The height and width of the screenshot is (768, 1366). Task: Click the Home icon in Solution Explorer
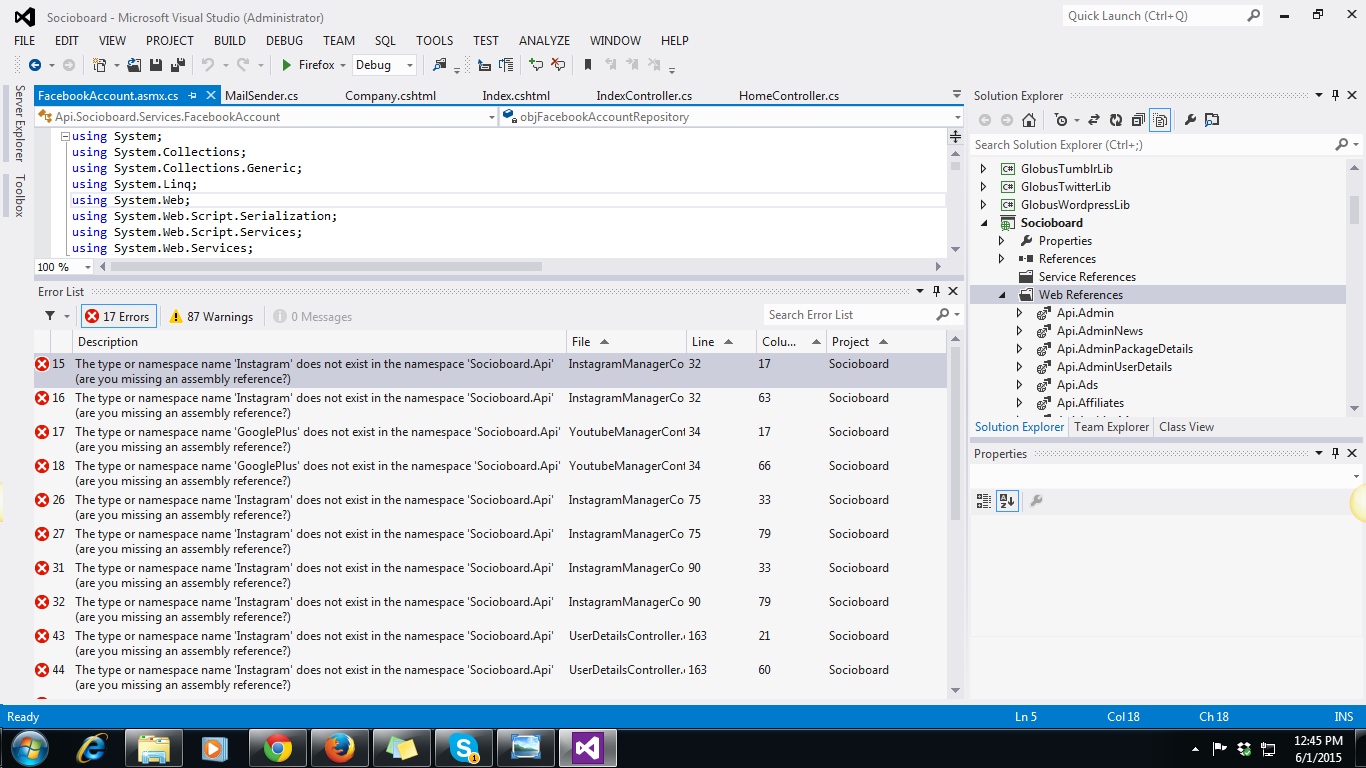point(1028,120)
